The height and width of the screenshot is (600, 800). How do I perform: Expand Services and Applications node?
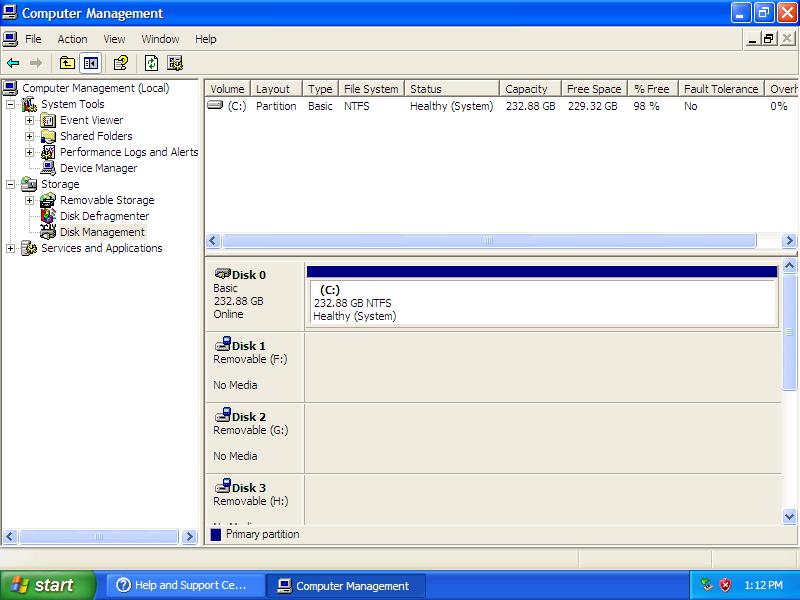10,248
